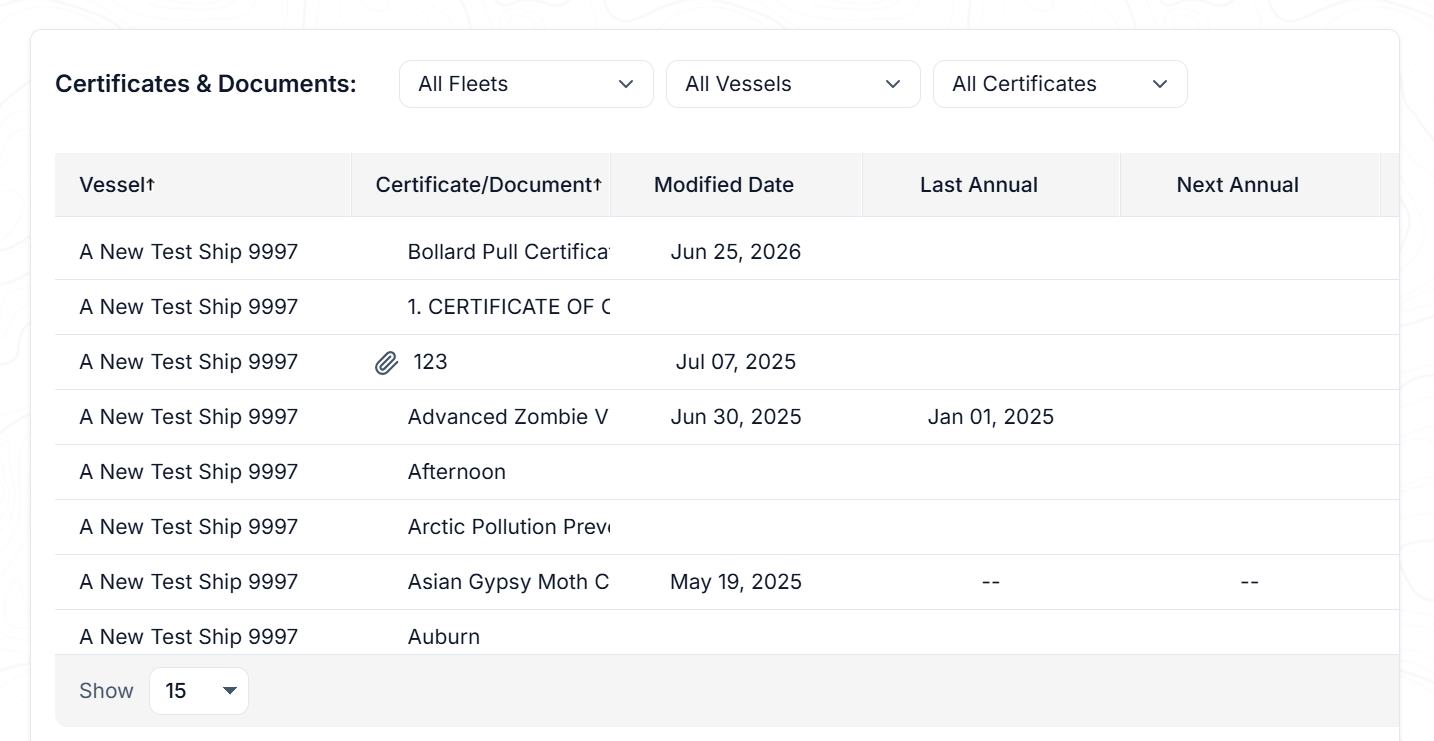This screenshot has width=1434, height=741.
Task: Change the Show 15 rows selector
Action: 199,691
